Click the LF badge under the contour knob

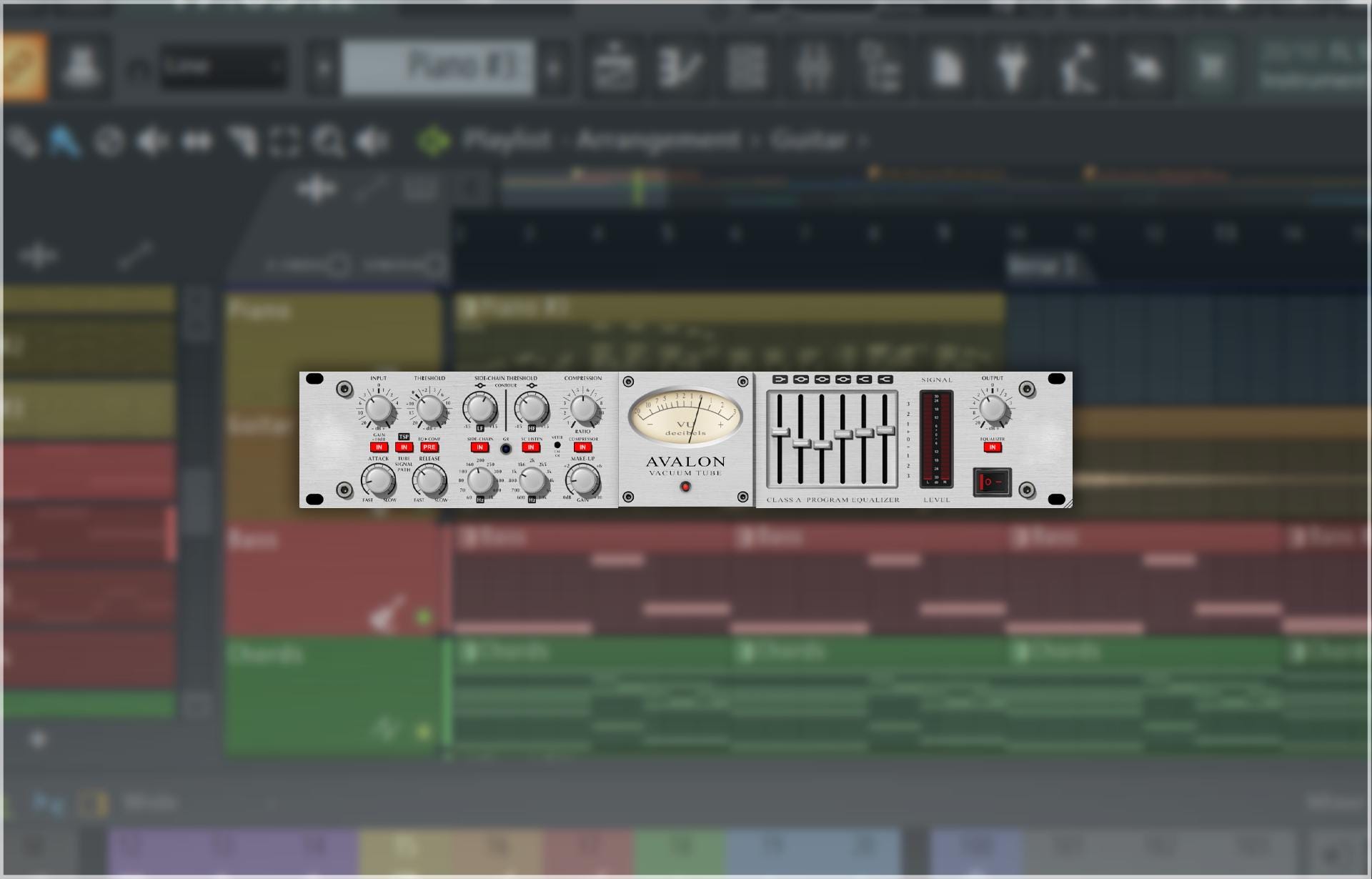coord(480,428)
